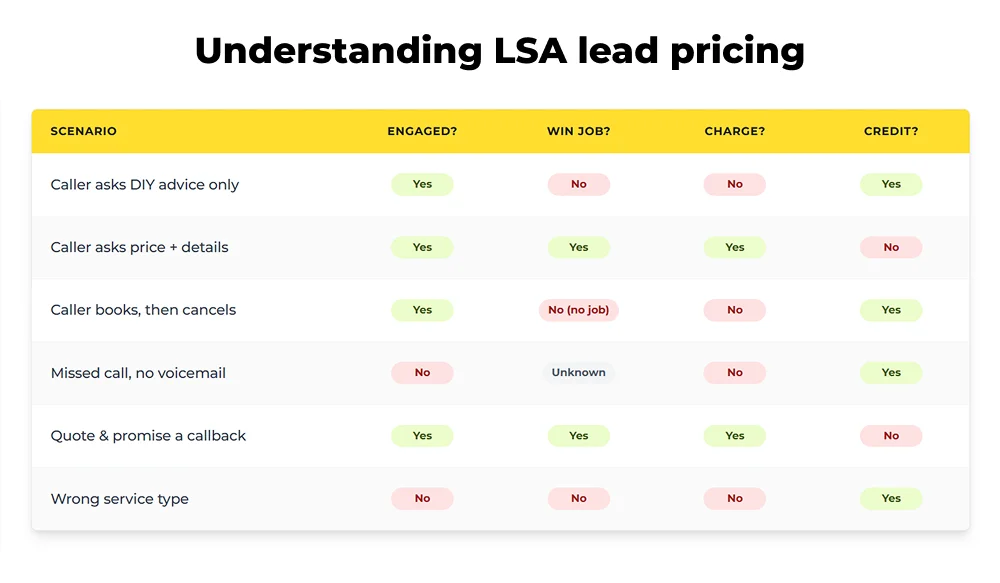The height and width of the screenshot is (583, 1000).
Task: Click the WIN JOB? column header
Action: 578,131
